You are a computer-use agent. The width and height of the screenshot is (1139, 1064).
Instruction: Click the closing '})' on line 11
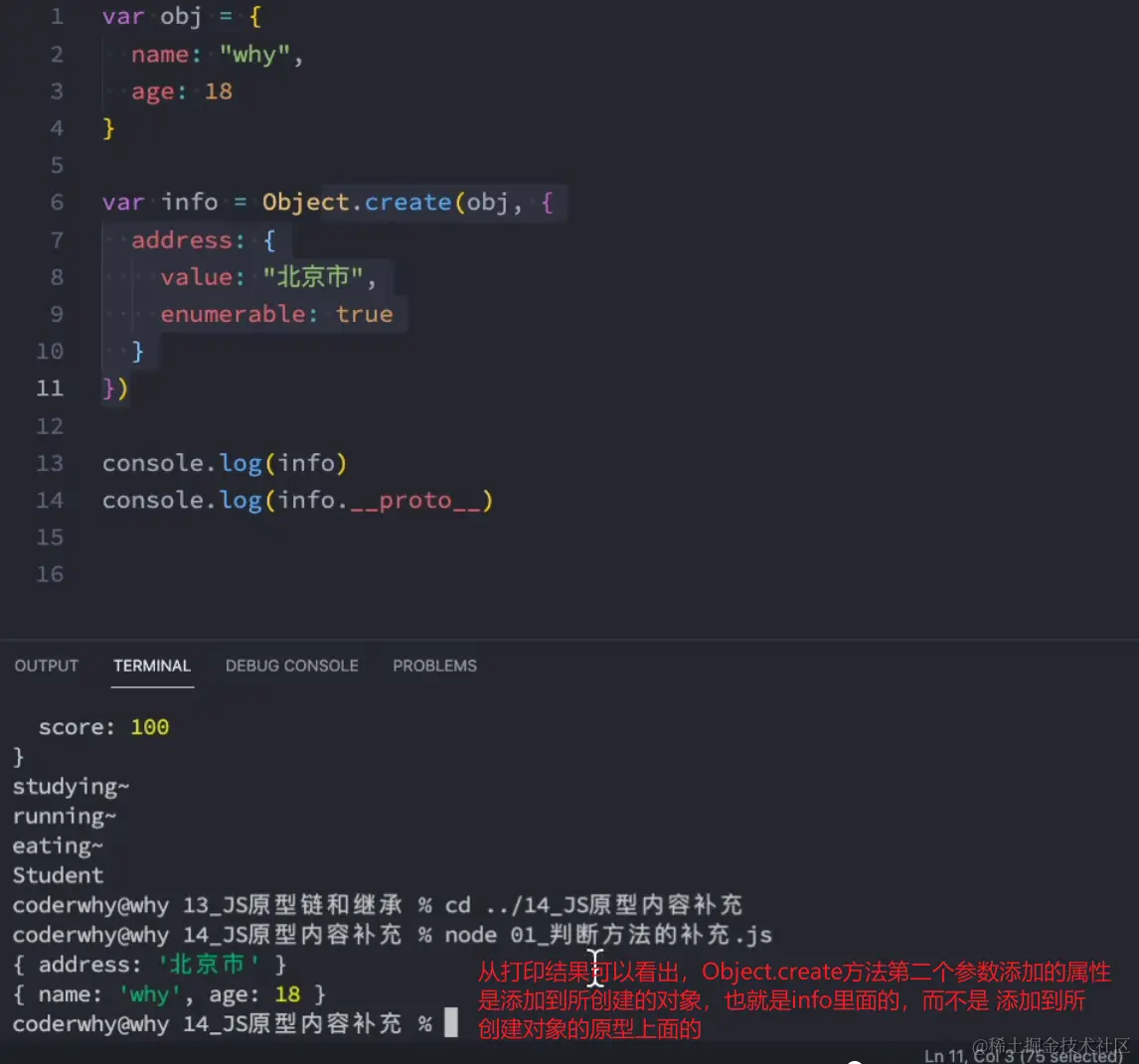click(115, 388)
